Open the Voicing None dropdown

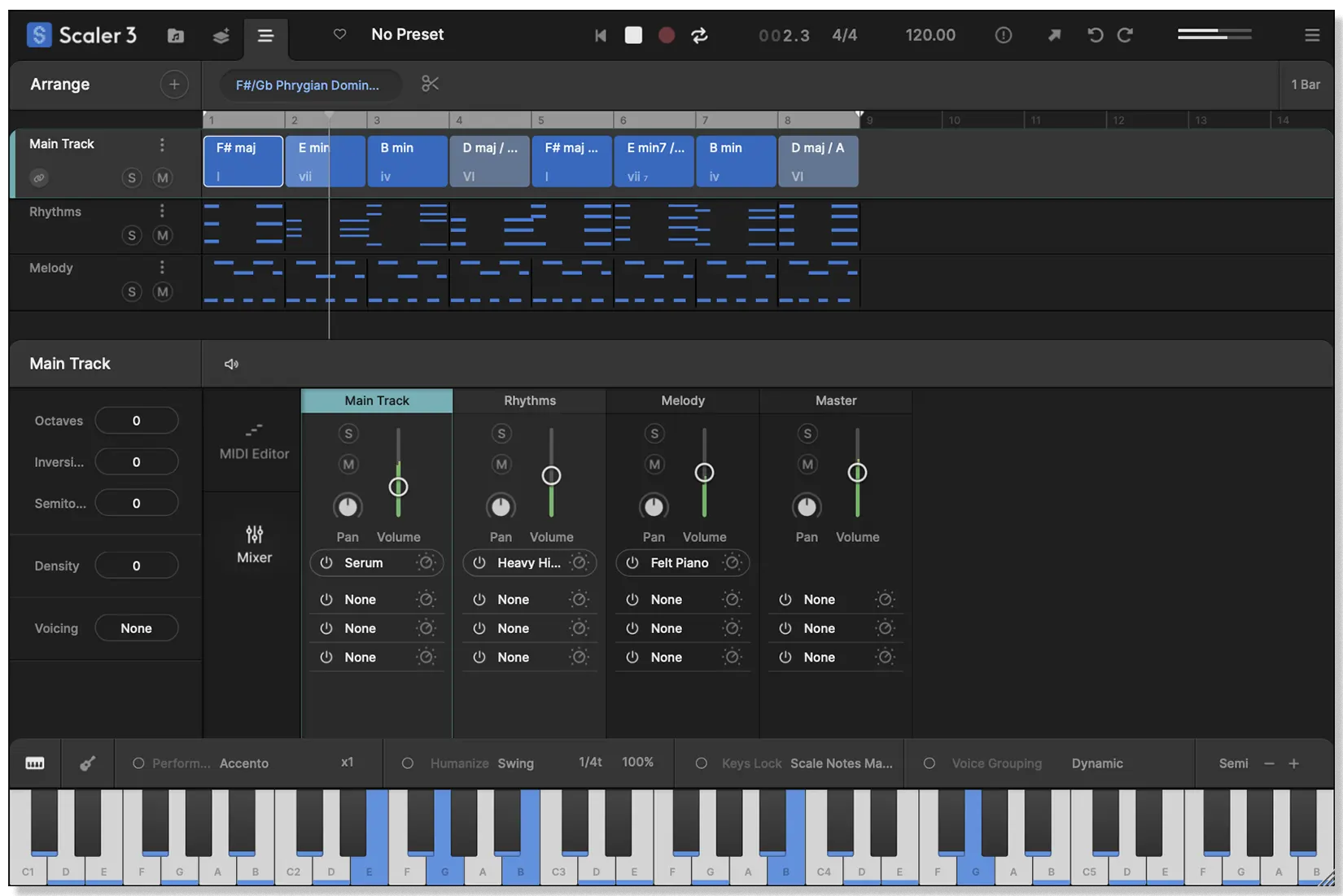[x=136, y=628]
